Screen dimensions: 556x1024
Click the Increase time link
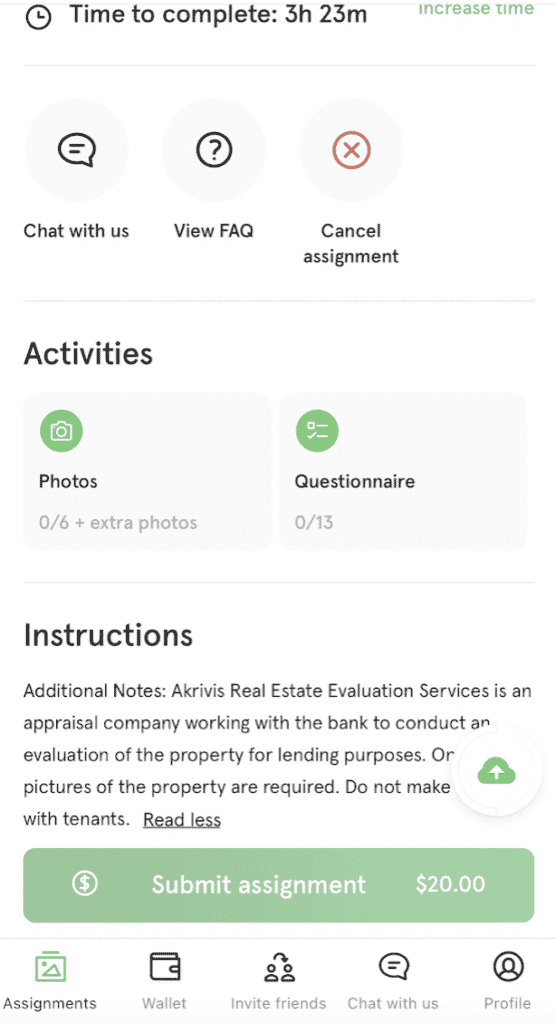(x=476, y=8)
